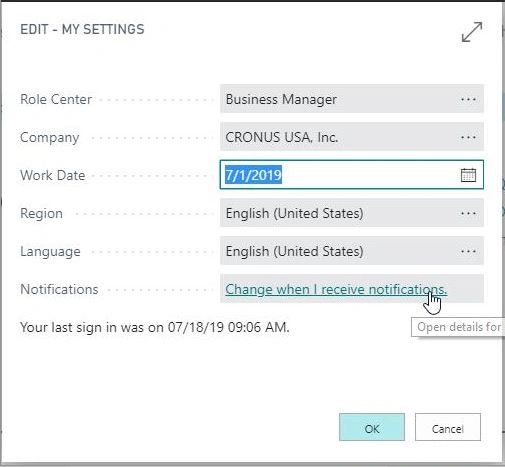Select the CRONUS USA, Inc. company field

pyautogui.click(x=352, y=137)
